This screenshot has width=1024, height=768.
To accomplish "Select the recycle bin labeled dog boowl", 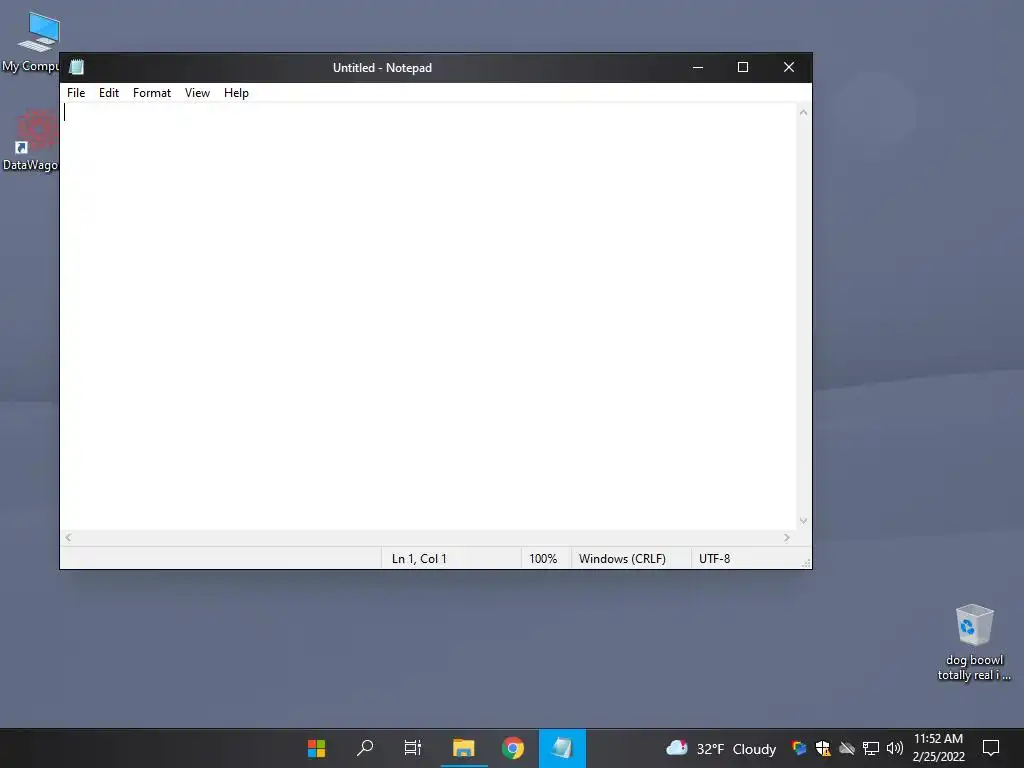I will coord(974,643).
